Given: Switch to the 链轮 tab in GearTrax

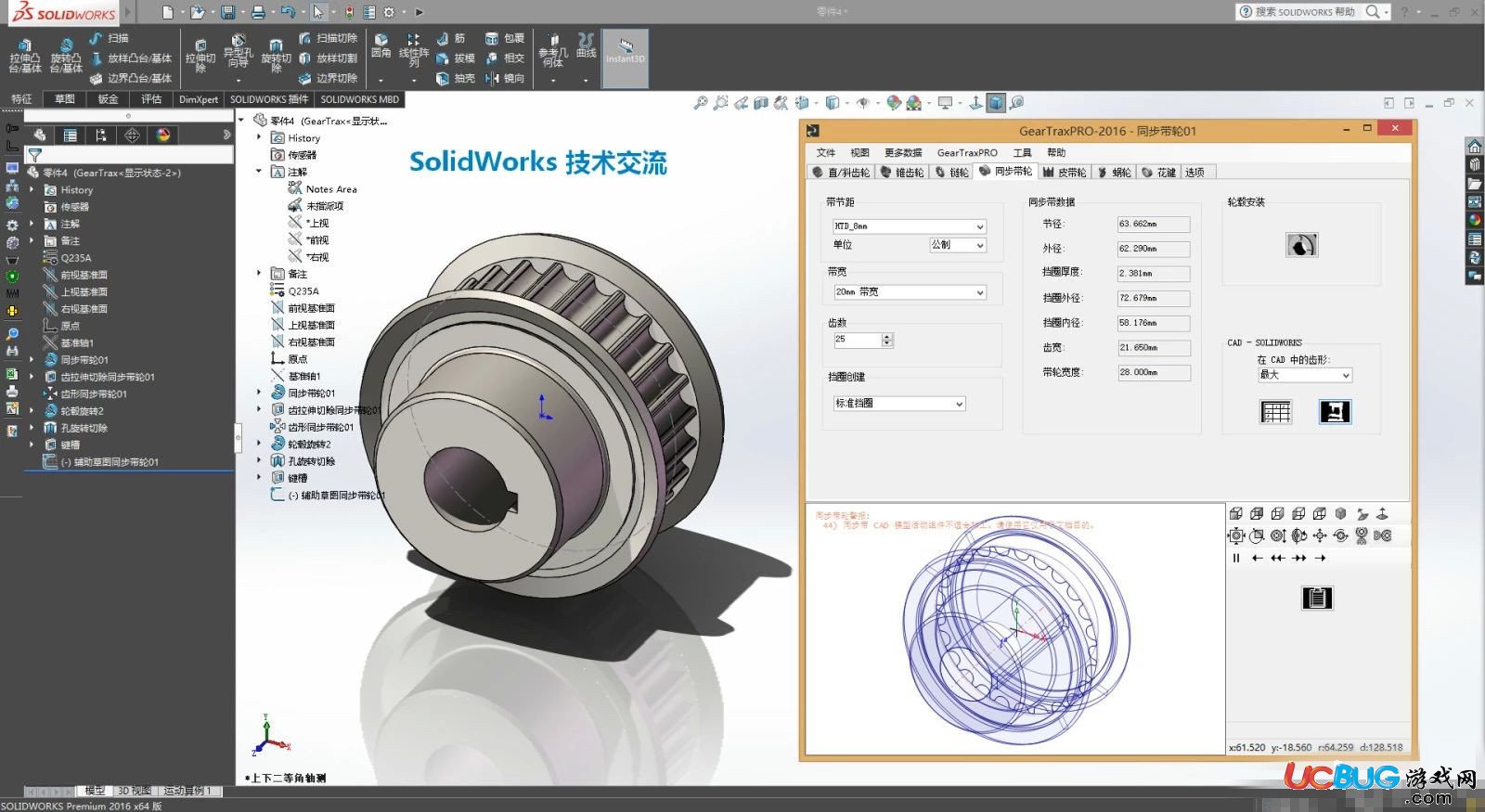Looking at the screenshot, I should tap(952, 172).
